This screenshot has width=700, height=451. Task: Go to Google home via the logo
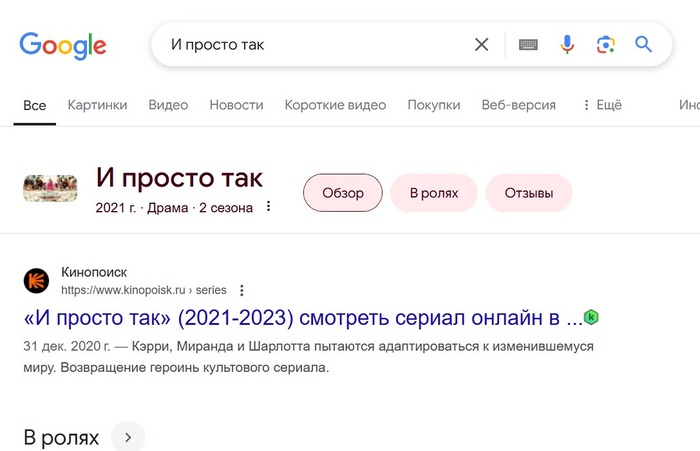point(63,46)
